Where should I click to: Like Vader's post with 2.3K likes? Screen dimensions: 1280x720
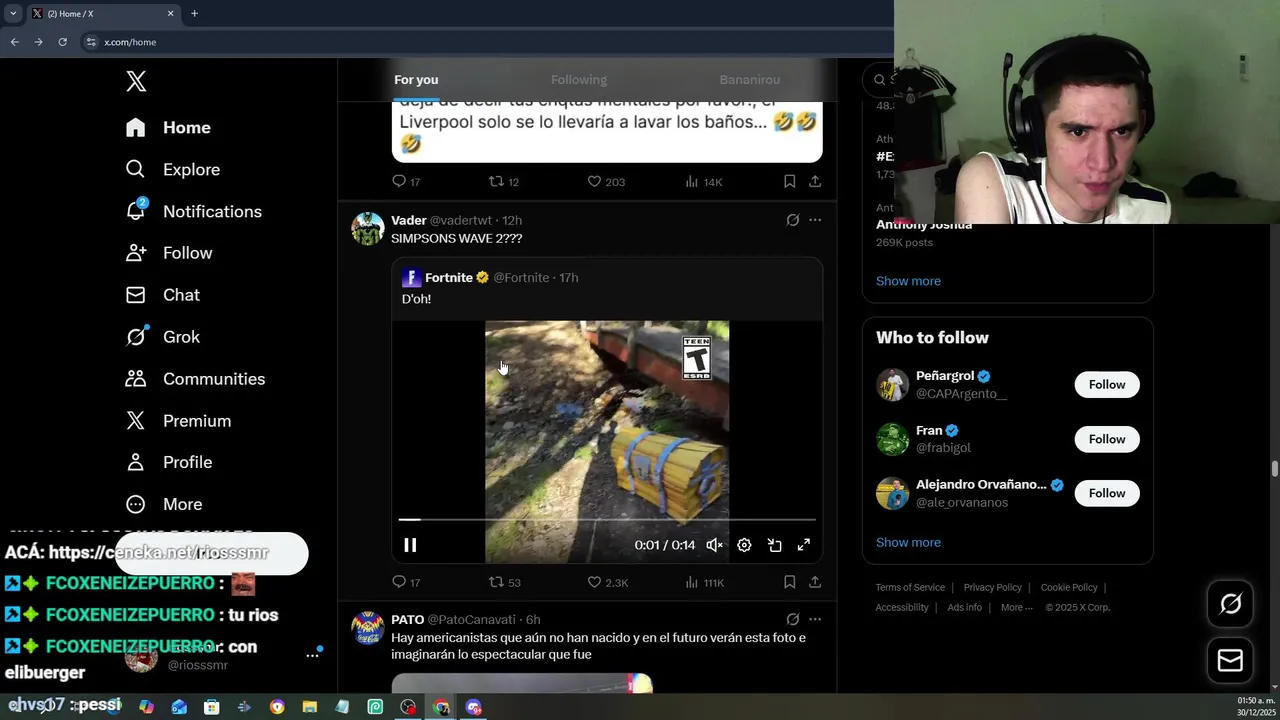coord(607,582)
